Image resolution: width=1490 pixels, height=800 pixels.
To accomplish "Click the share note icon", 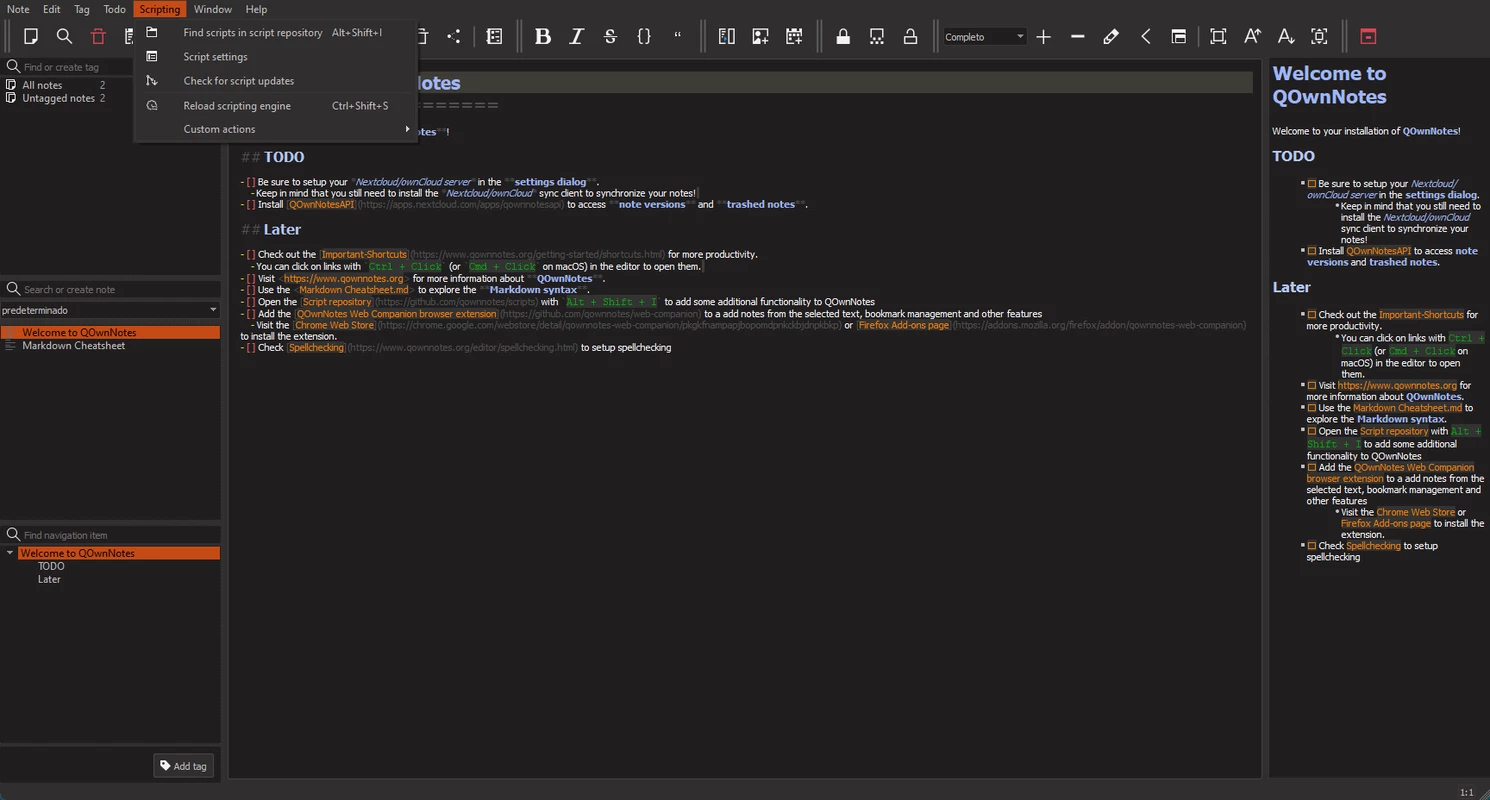I will coord(454,37).
